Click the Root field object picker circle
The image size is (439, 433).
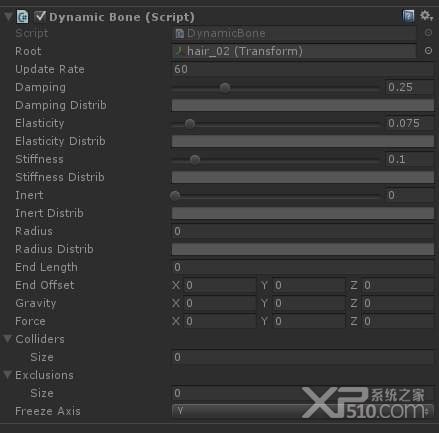click(x=428, y=51)
